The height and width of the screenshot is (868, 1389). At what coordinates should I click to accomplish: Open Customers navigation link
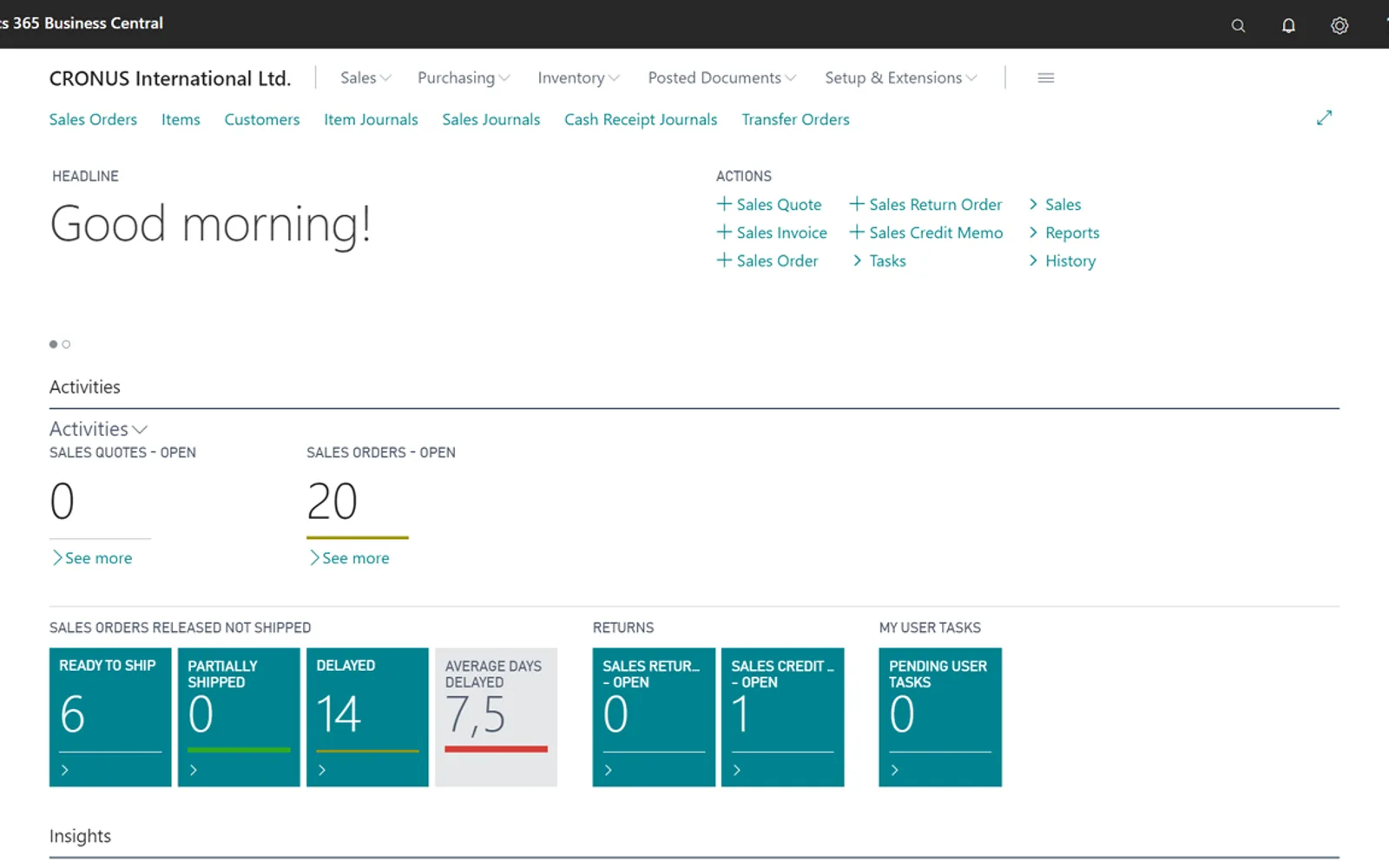(x=262, y=120)
